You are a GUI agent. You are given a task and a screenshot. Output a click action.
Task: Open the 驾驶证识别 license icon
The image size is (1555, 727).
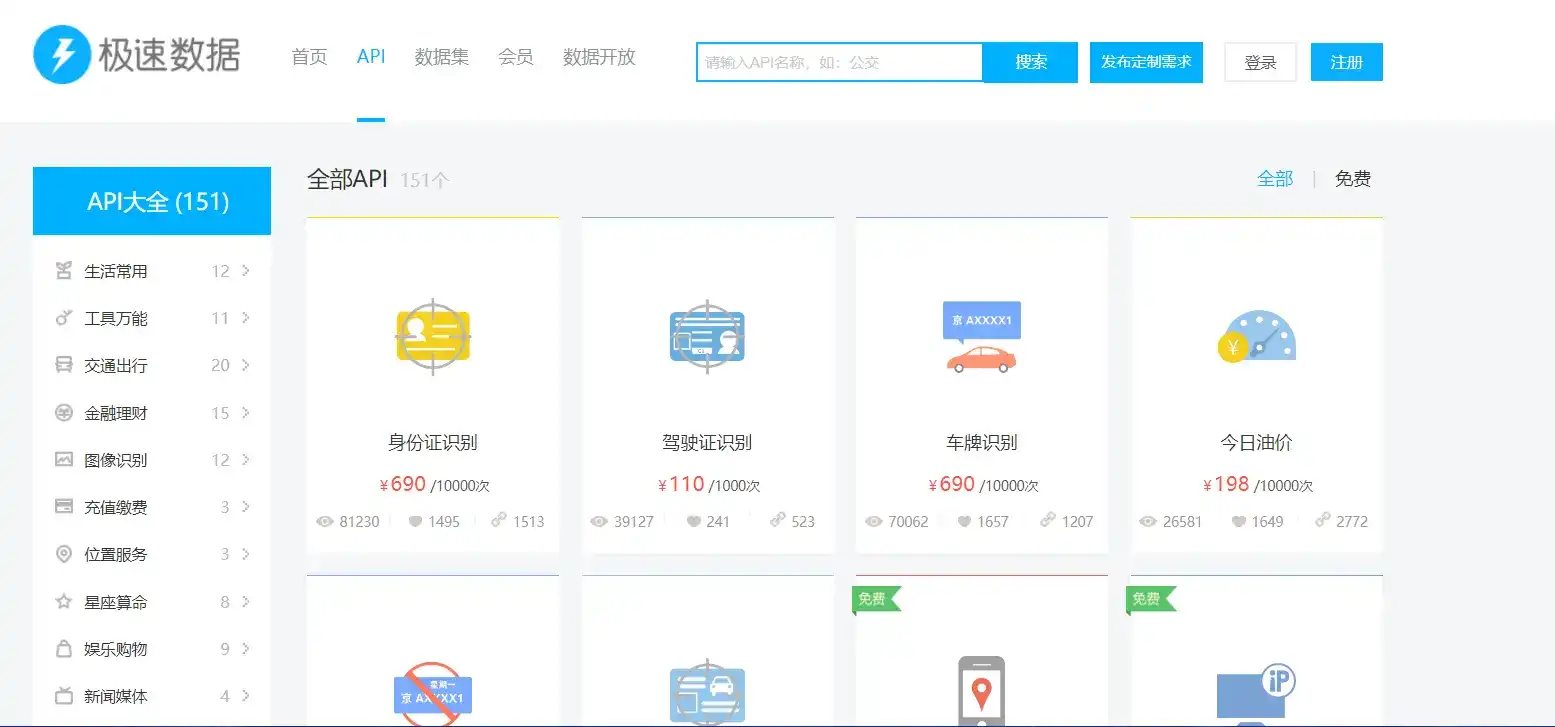coord(707,336)
